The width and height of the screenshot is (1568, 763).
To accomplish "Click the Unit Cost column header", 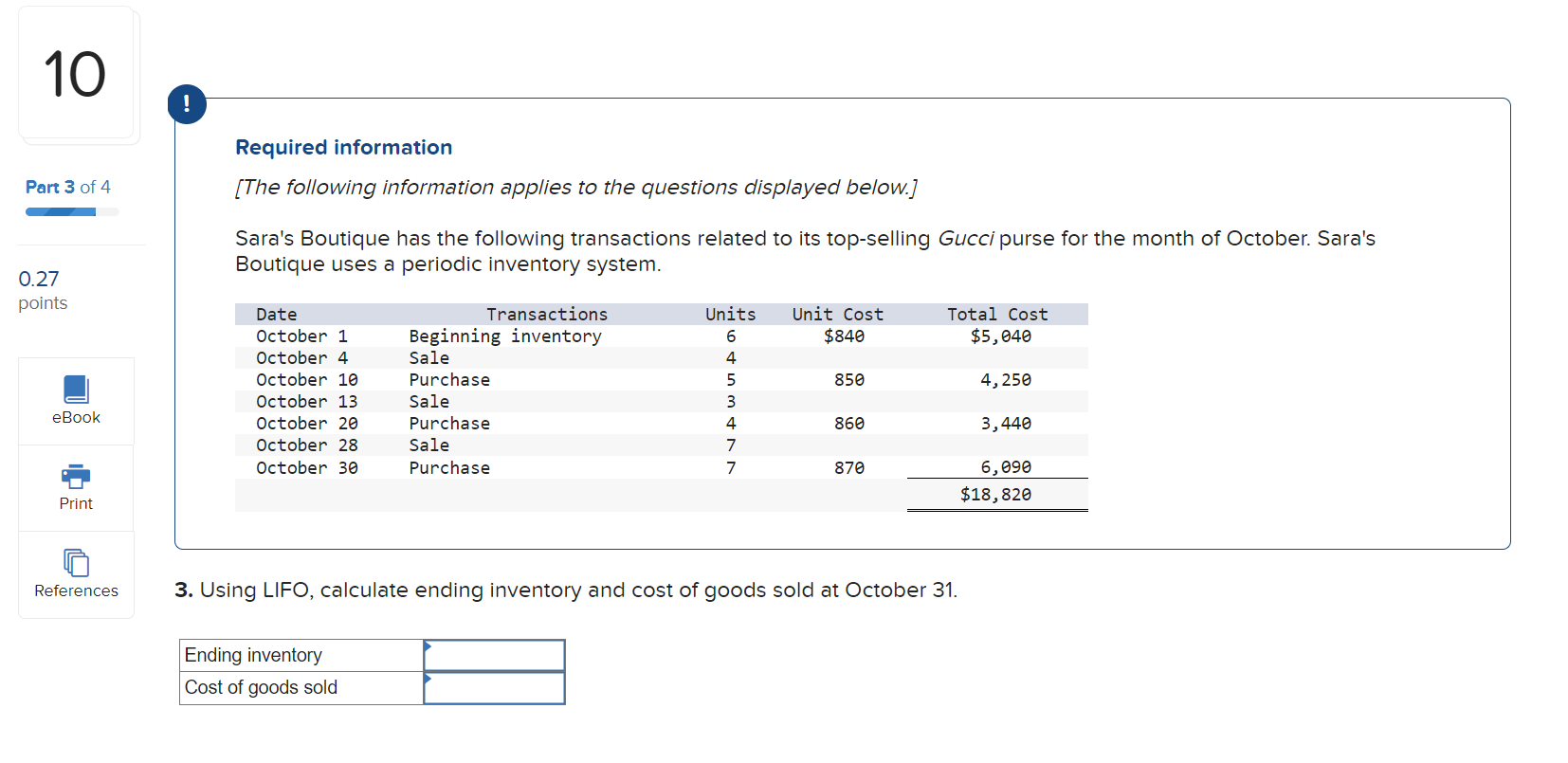I will pyautogui.click(x=837, y=314).
